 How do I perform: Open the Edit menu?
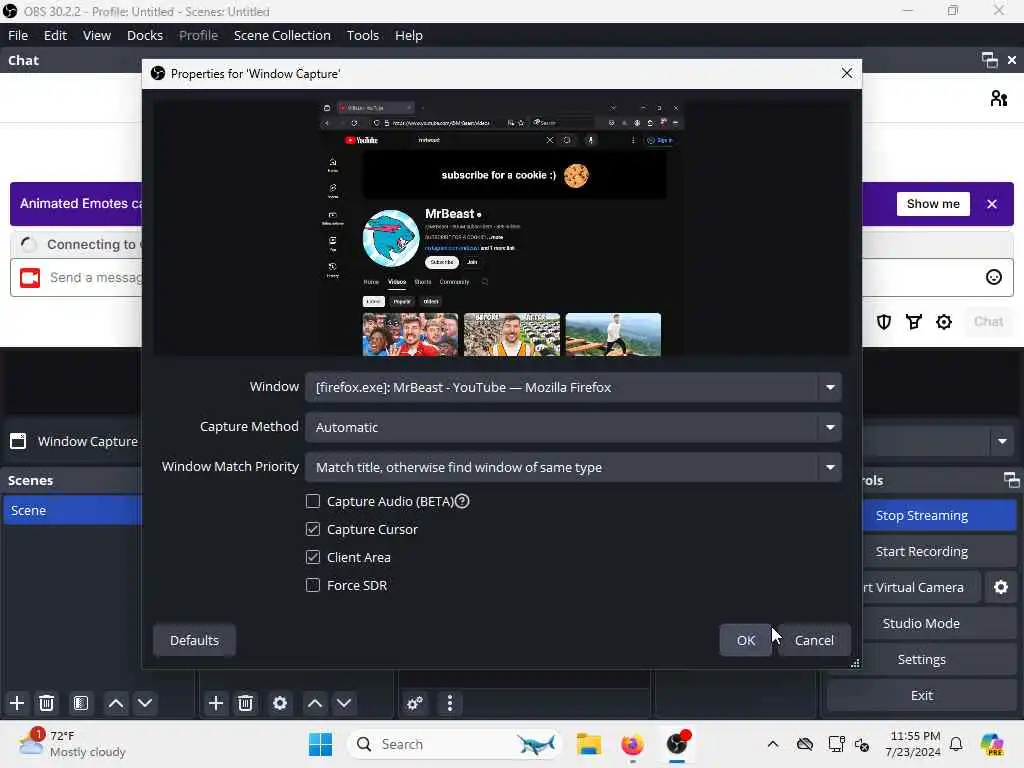55,35
